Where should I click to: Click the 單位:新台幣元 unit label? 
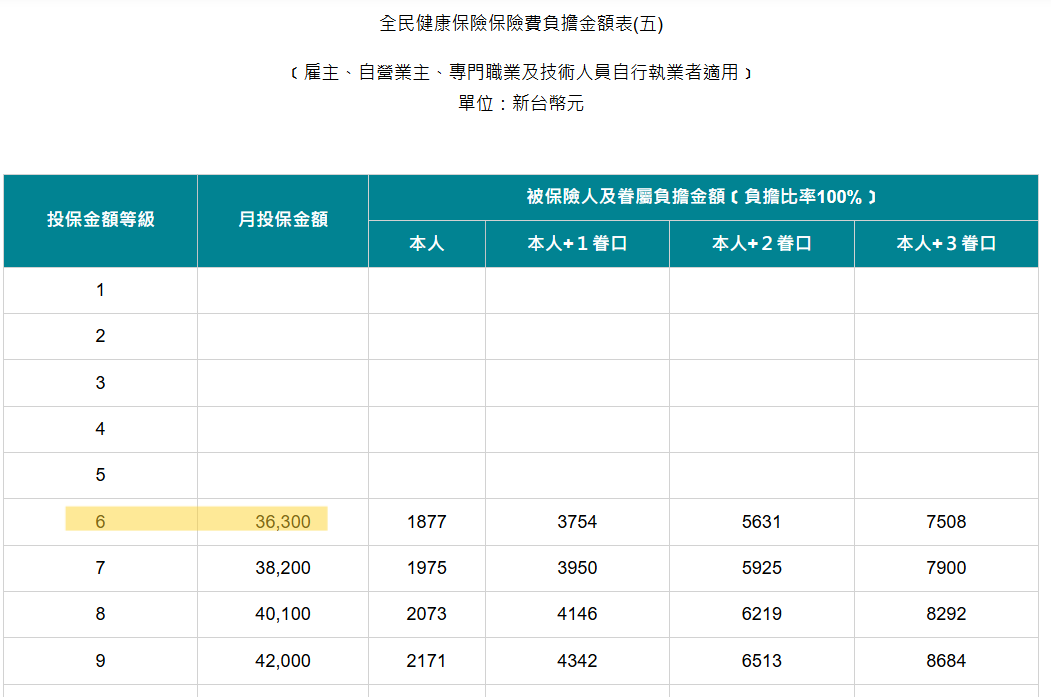click(521, 103)
